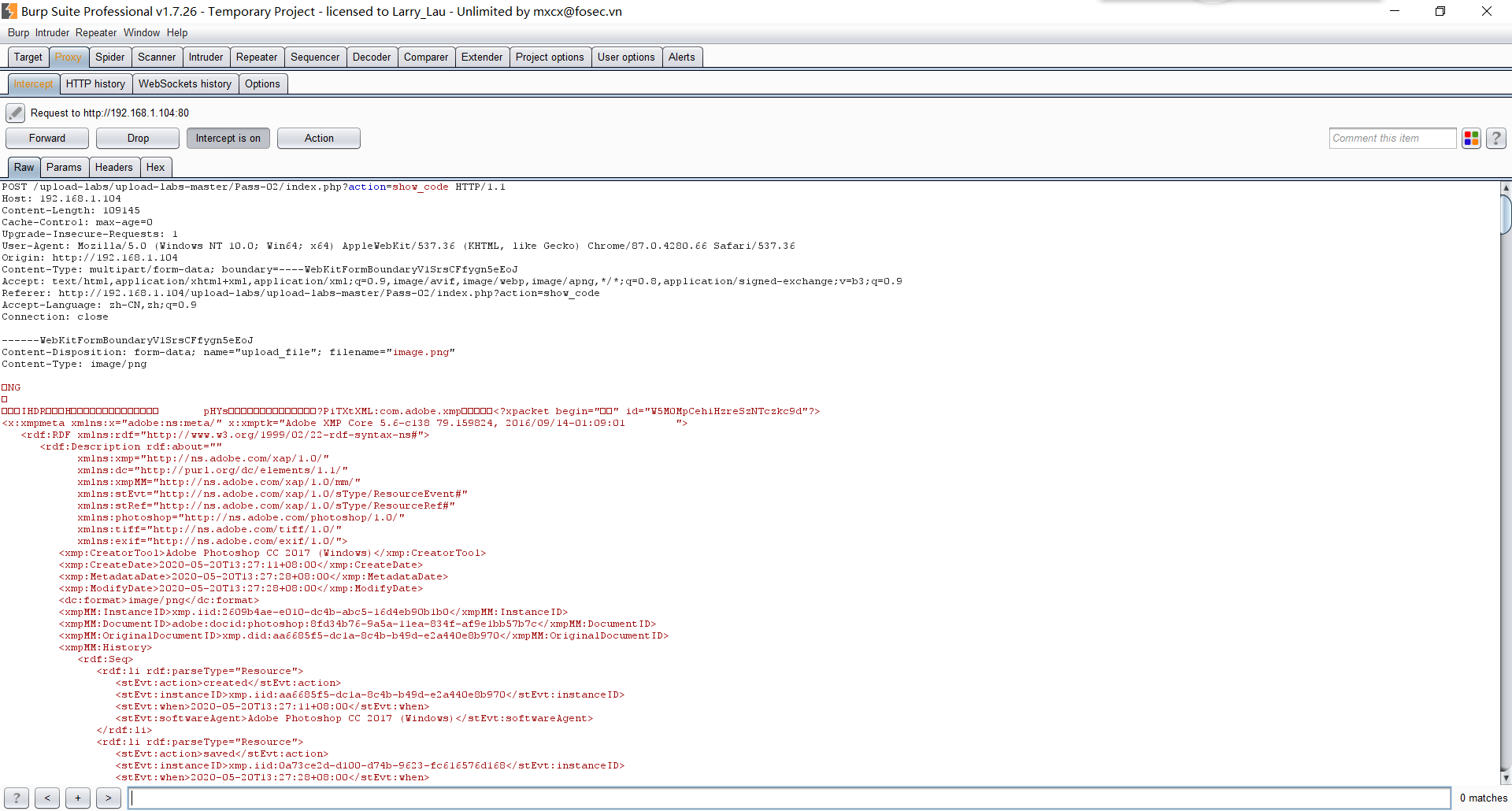
Task: Click the help question mark icon near comment field
Action: pyautogui.click(x=1496, y=139)
